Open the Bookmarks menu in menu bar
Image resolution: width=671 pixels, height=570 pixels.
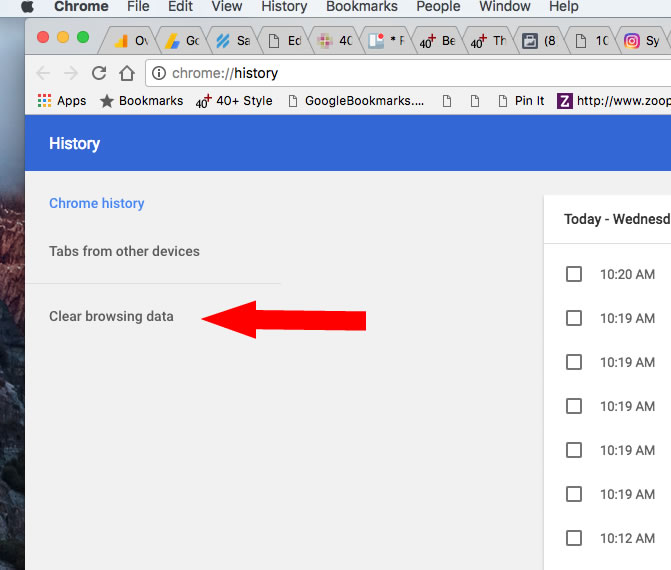[x=362, y=6]
